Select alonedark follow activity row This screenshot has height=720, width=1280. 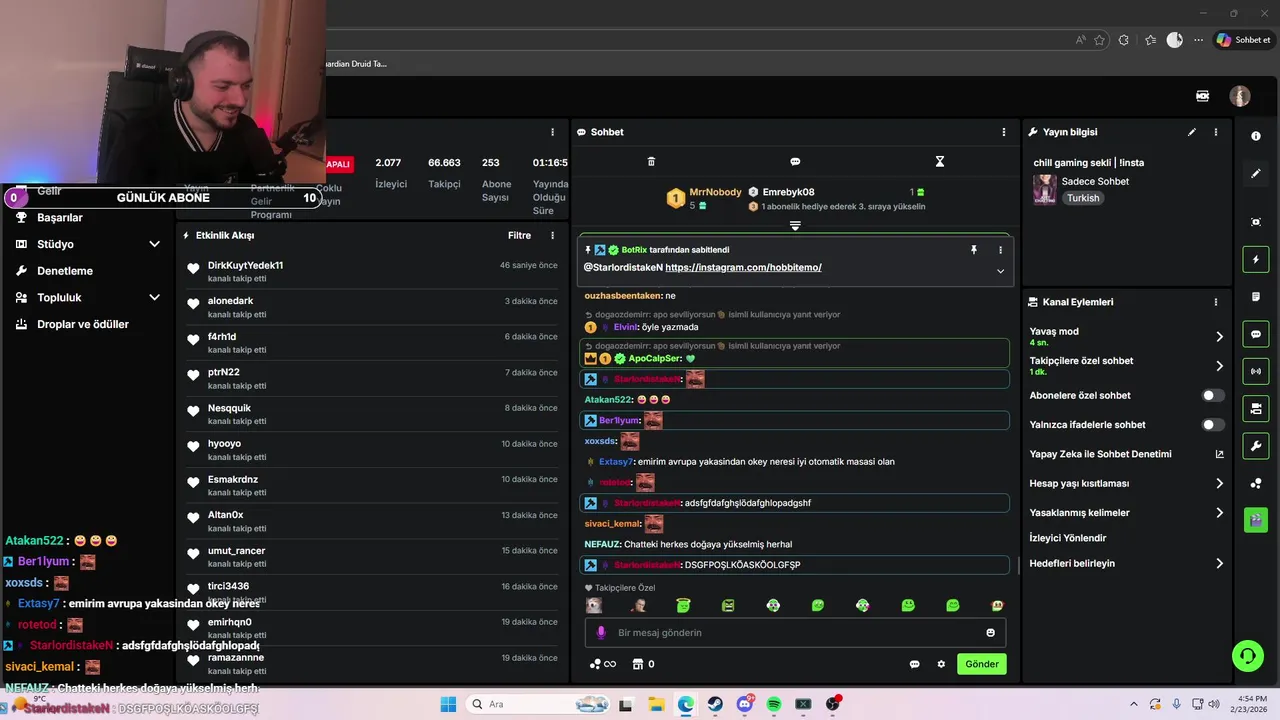click(x=372, y=307)
